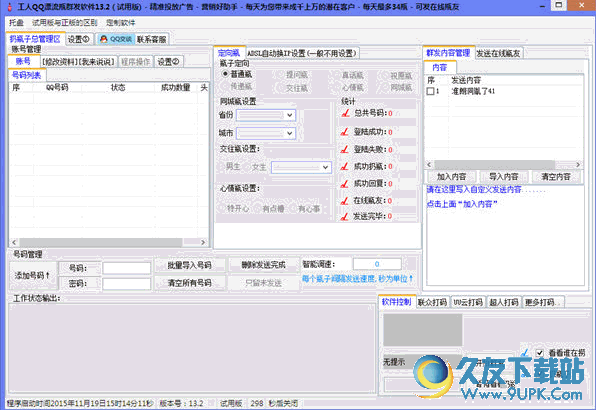Select the 账号 tab under 账号管理
The width and height of the screenshot is (596, 410).
click(23, 61)
